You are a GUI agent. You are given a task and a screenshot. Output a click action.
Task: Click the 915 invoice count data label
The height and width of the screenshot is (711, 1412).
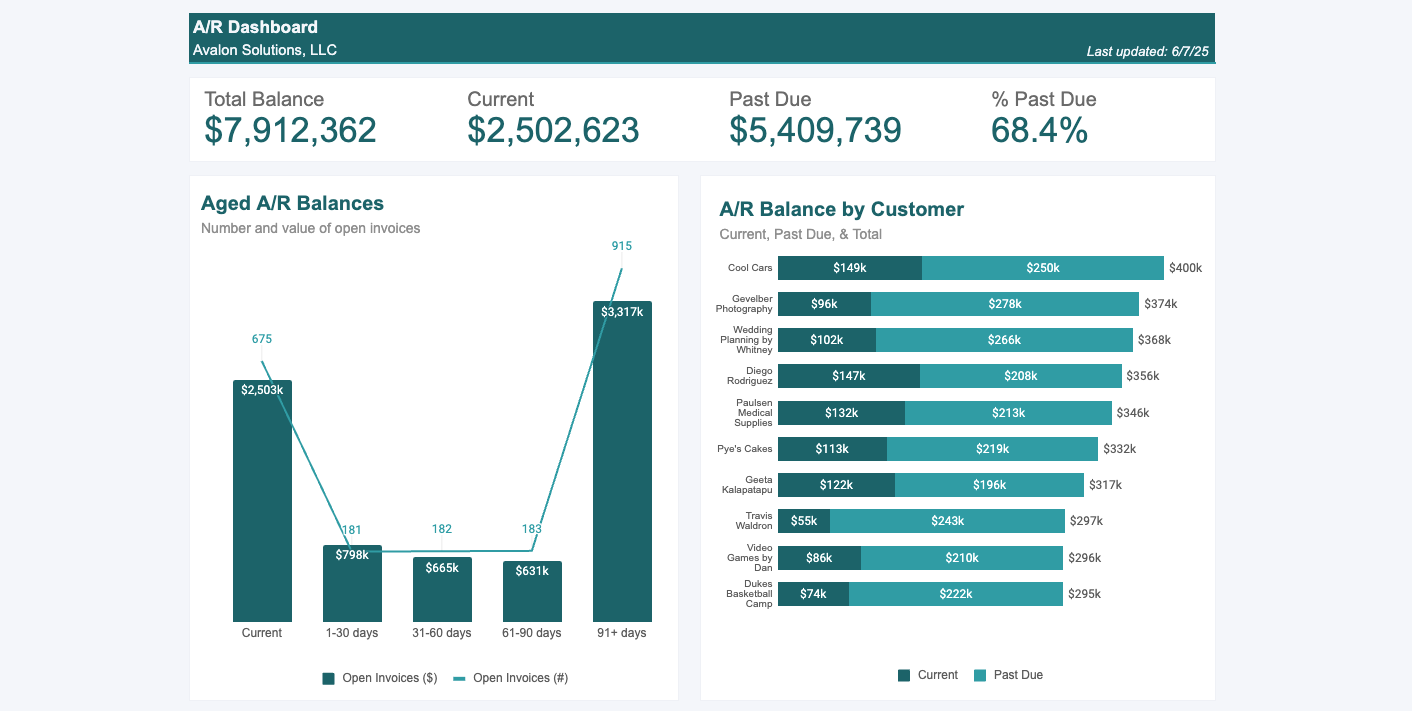(x=622, y=246)
